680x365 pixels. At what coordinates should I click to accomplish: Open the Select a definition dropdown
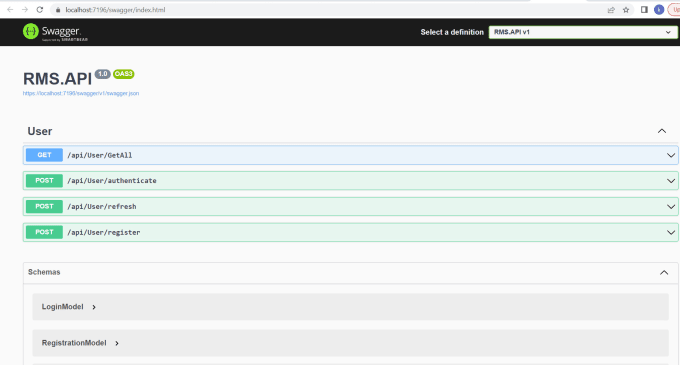point(583,32)
